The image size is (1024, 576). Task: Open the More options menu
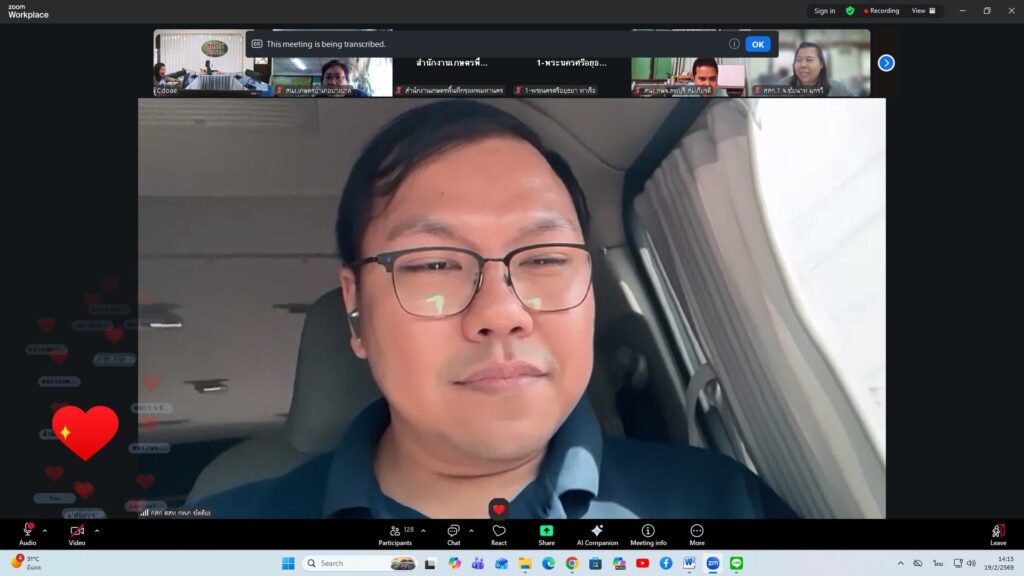(x=697, y=533)
